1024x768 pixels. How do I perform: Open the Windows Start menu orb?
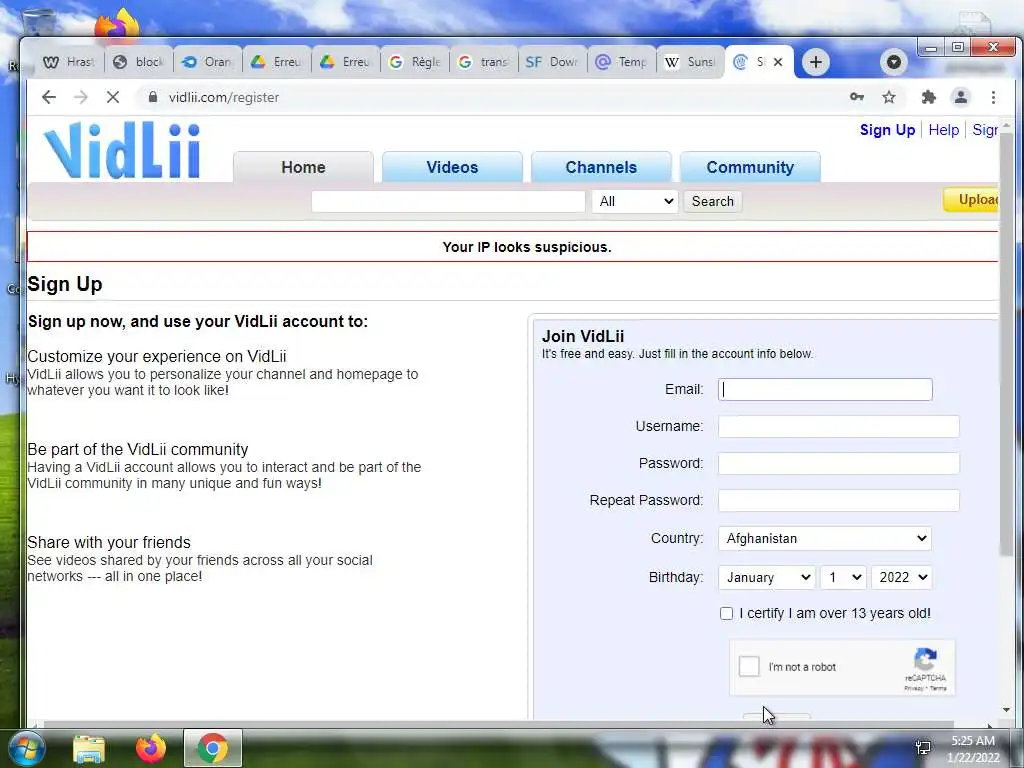pos(26,748)
